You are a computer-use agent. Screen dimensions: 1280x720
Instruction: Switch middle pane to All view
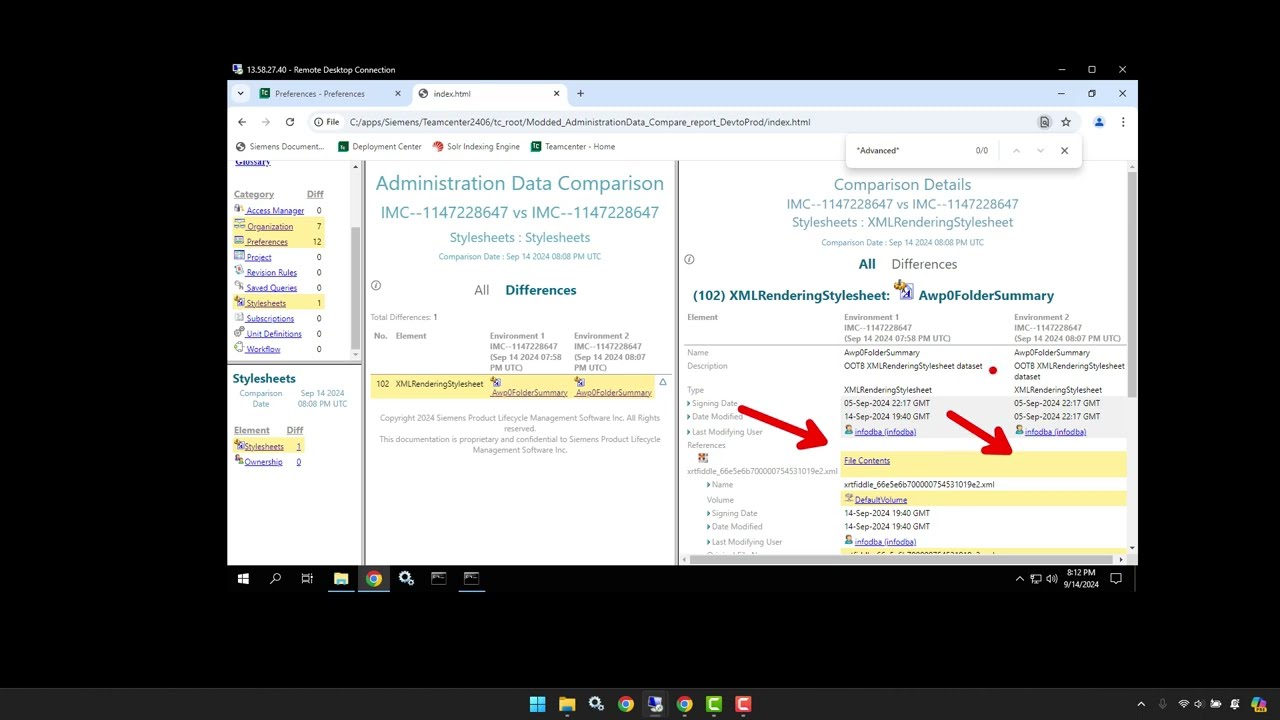[x=482, y=290]
